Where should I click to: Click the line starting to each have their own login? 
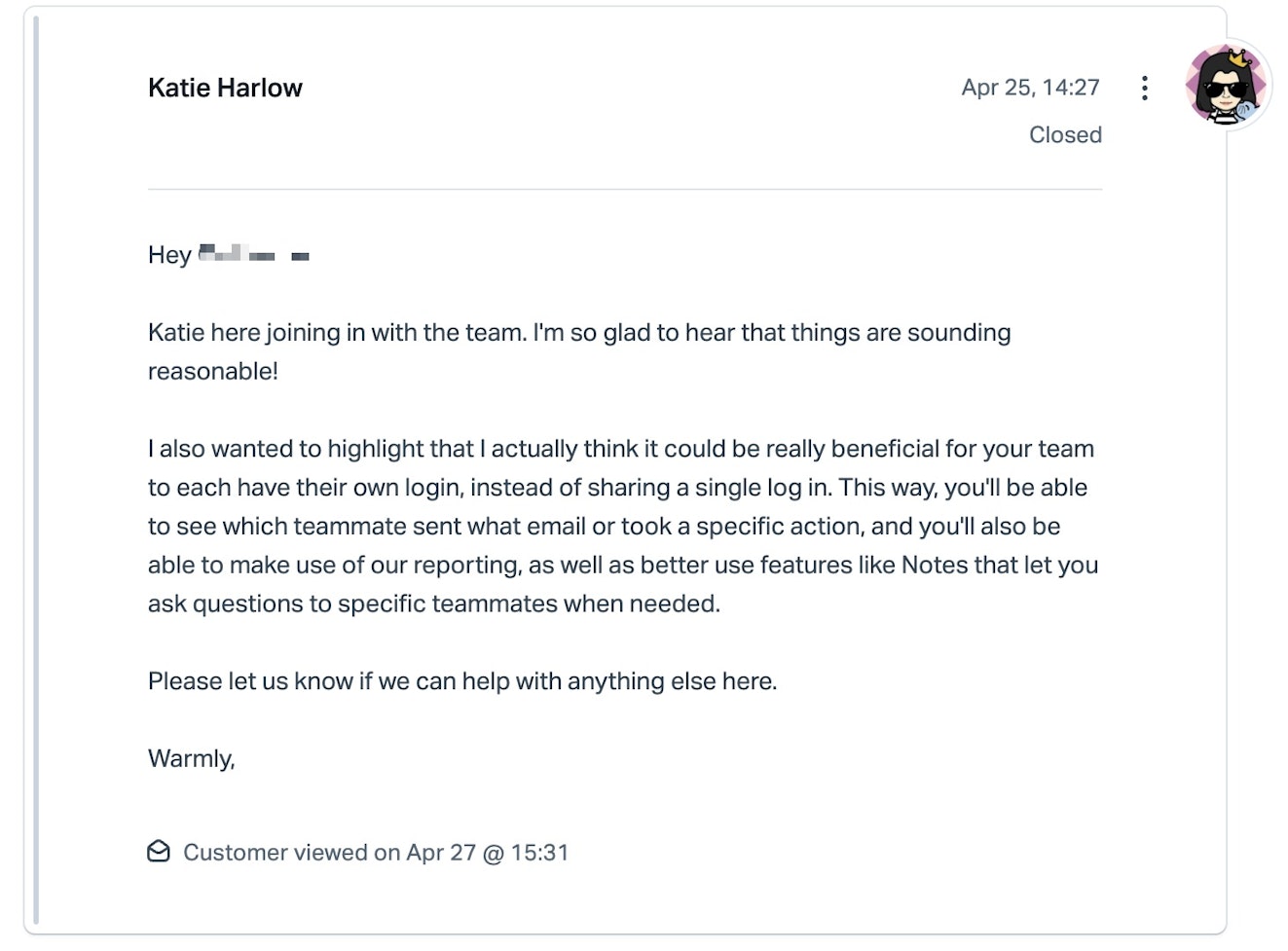617,488
